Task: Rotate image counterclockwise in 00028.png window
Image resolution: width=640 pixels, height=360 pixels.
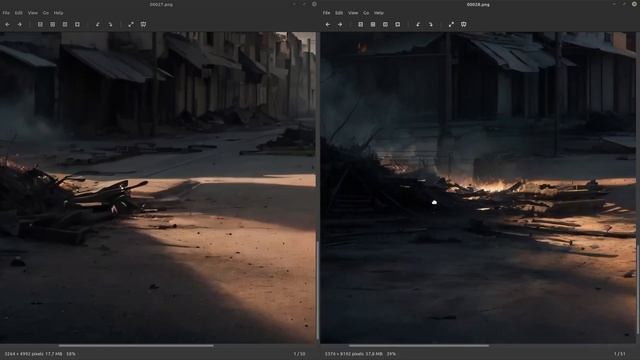Action: tap(418, 24)
